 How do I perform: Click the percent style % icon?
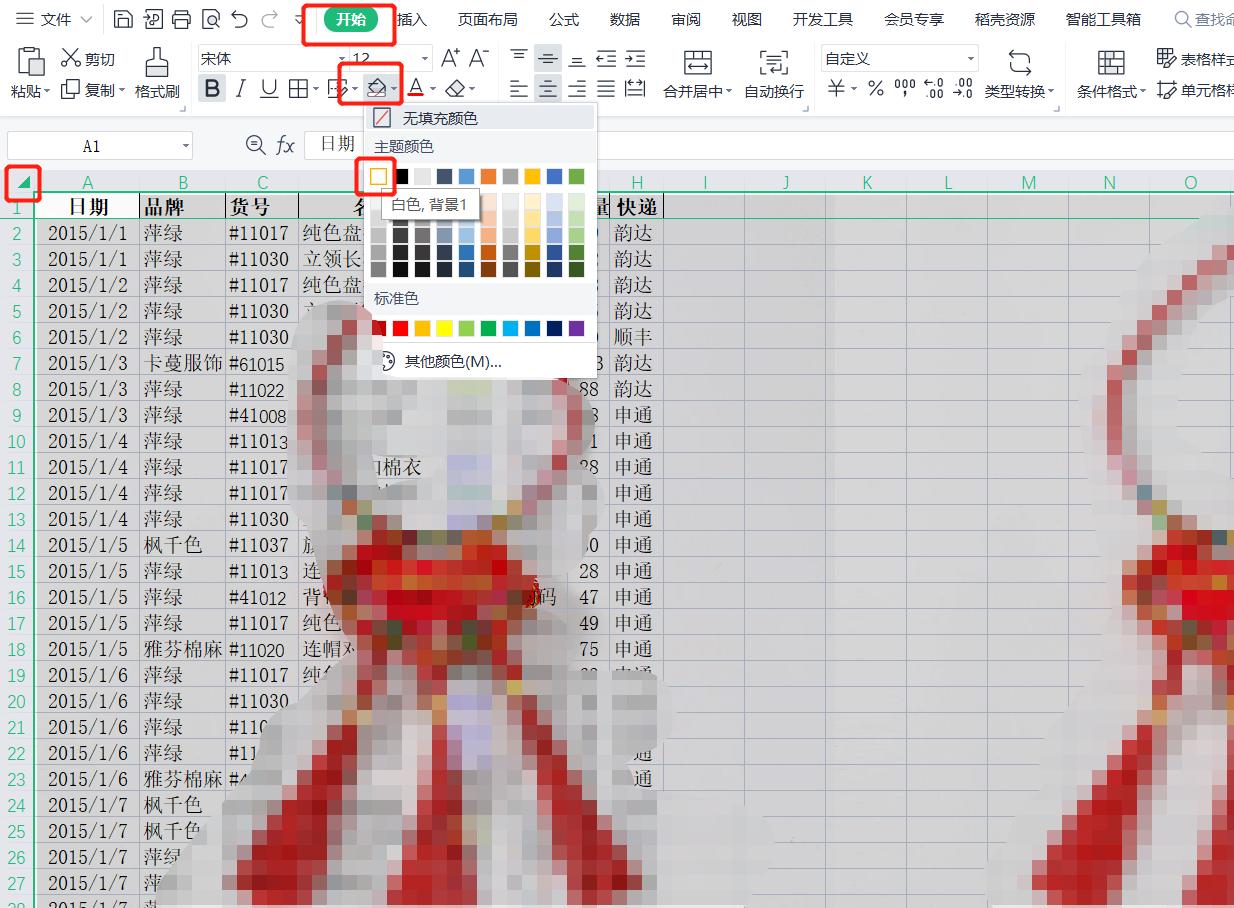[x=876, y=90]
